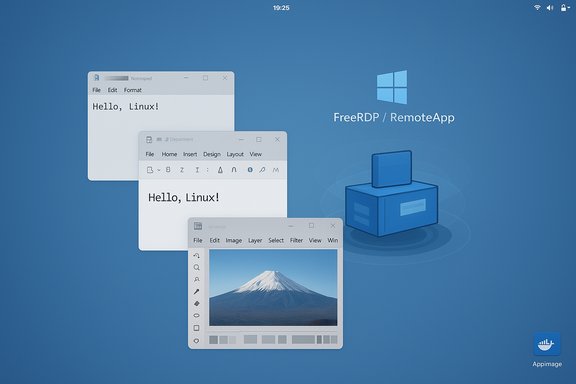Image resolution: width=576 pixels, height=384 pixels.
Task: Toggle bold formatting in document toolbar
Action: 168,170
